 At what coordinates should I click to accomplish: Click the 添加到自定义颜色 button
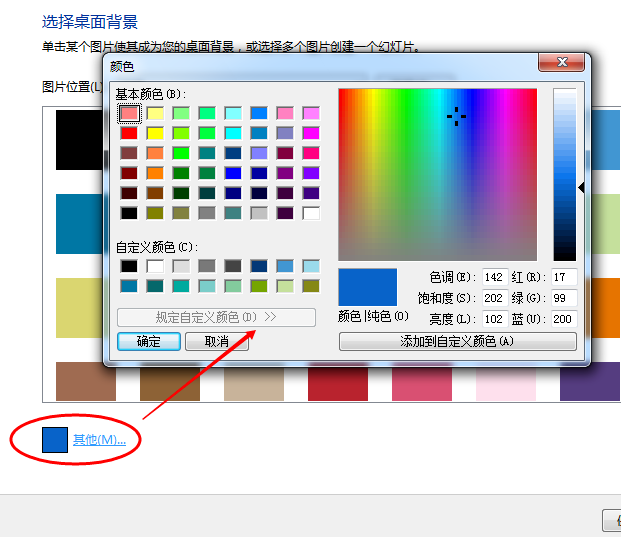tap(457, 341)
